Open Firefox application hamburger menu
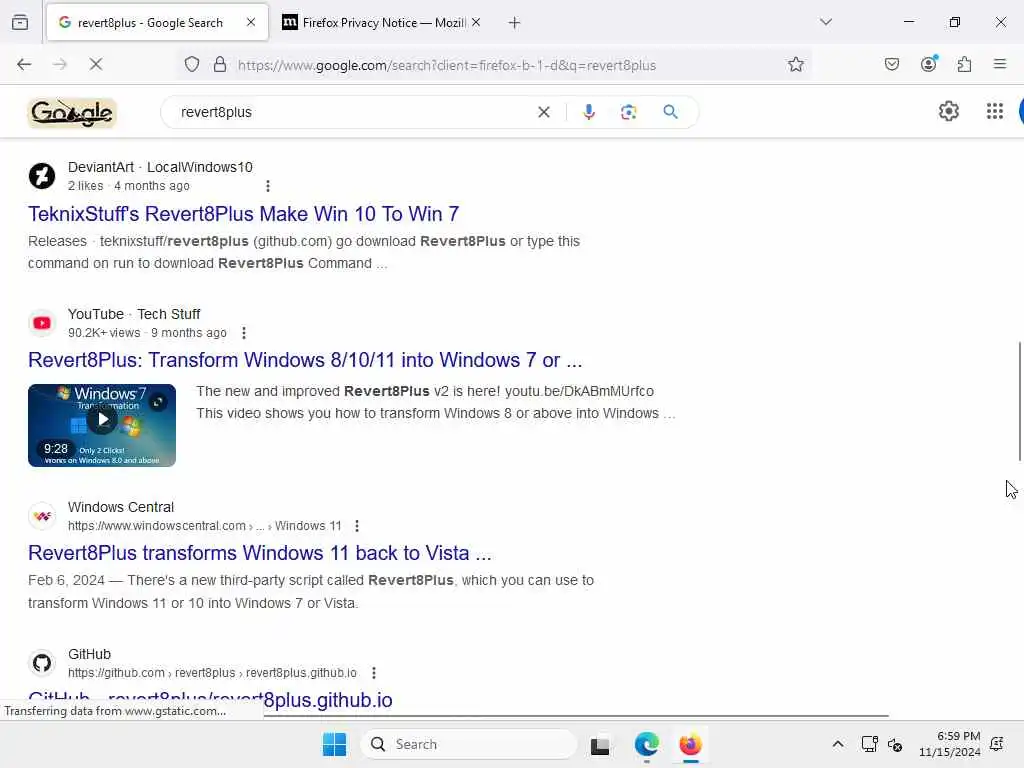The height and width of the screenshot is (768, 1024). pos(1000,64)
